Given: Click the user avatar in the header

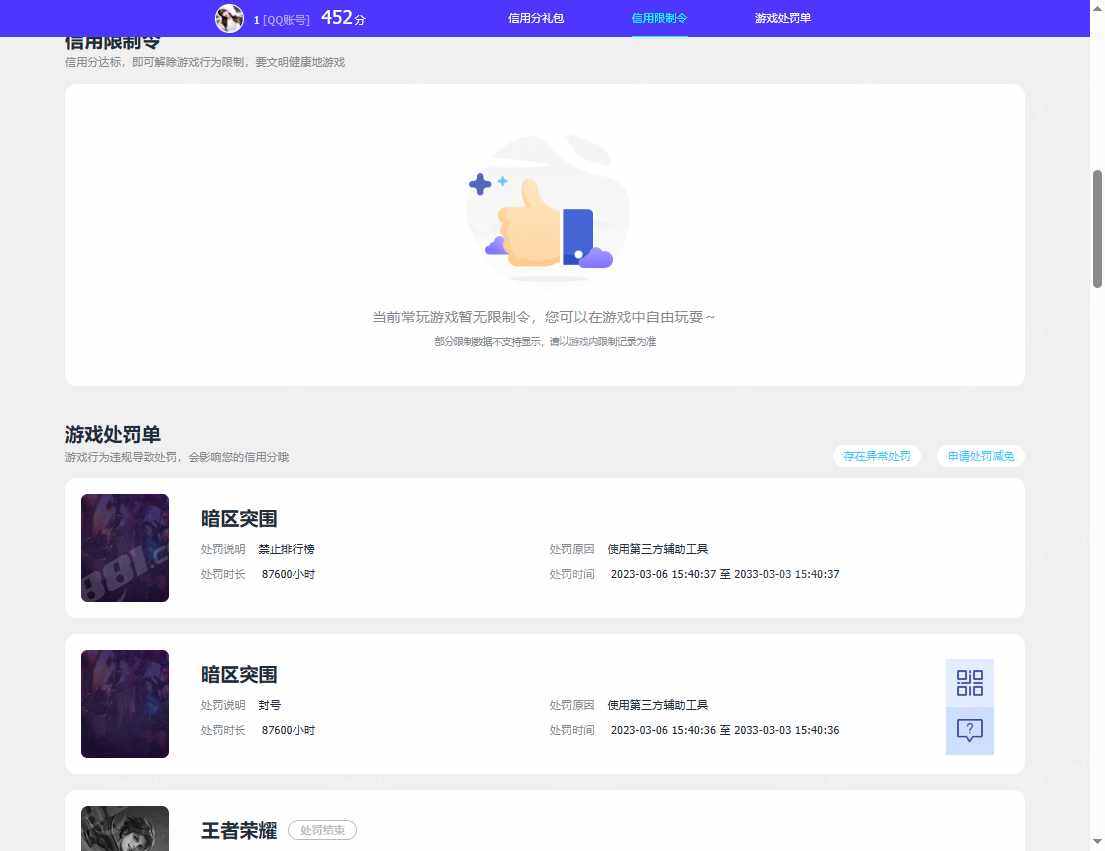Looking at the screenshot, I should [x=229, y=18].
